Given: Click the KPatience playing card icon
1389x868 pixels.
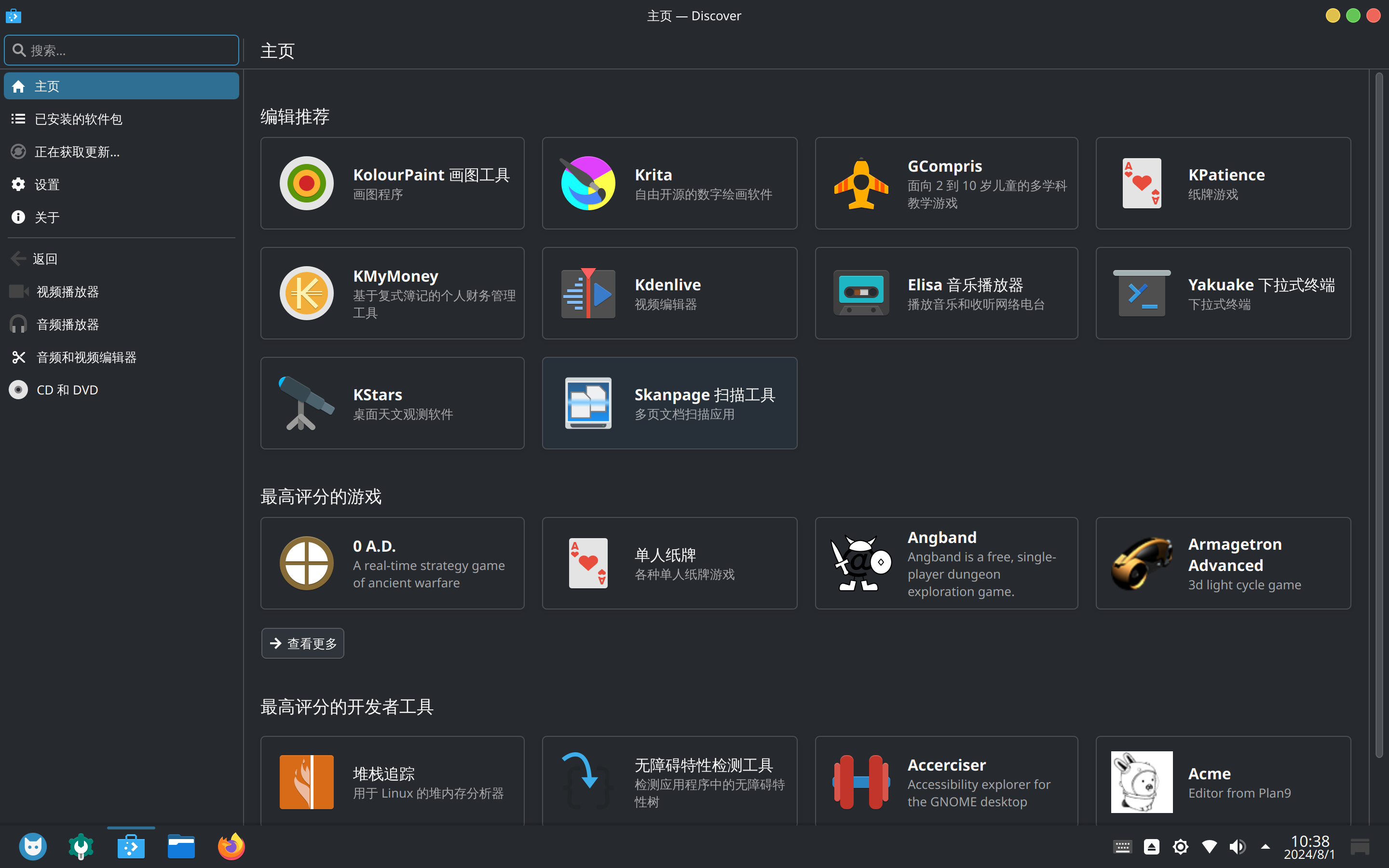Looking at the screenshot, I should coord(1142,183).
